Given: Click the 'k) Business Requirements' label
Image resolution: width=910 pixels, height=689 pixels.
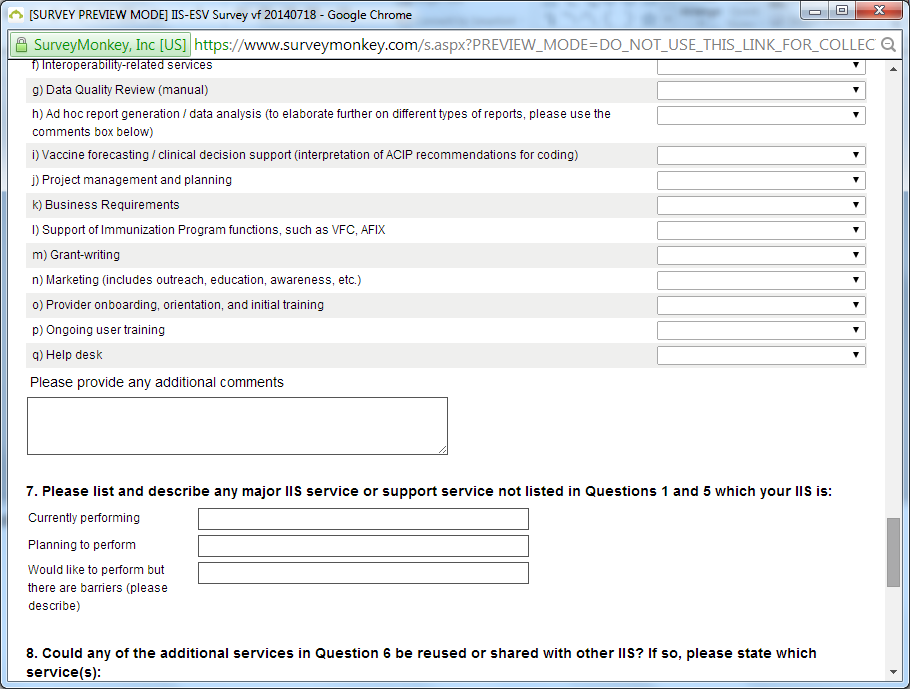Looking at the screenshot, I should click(x=106, y=205).
